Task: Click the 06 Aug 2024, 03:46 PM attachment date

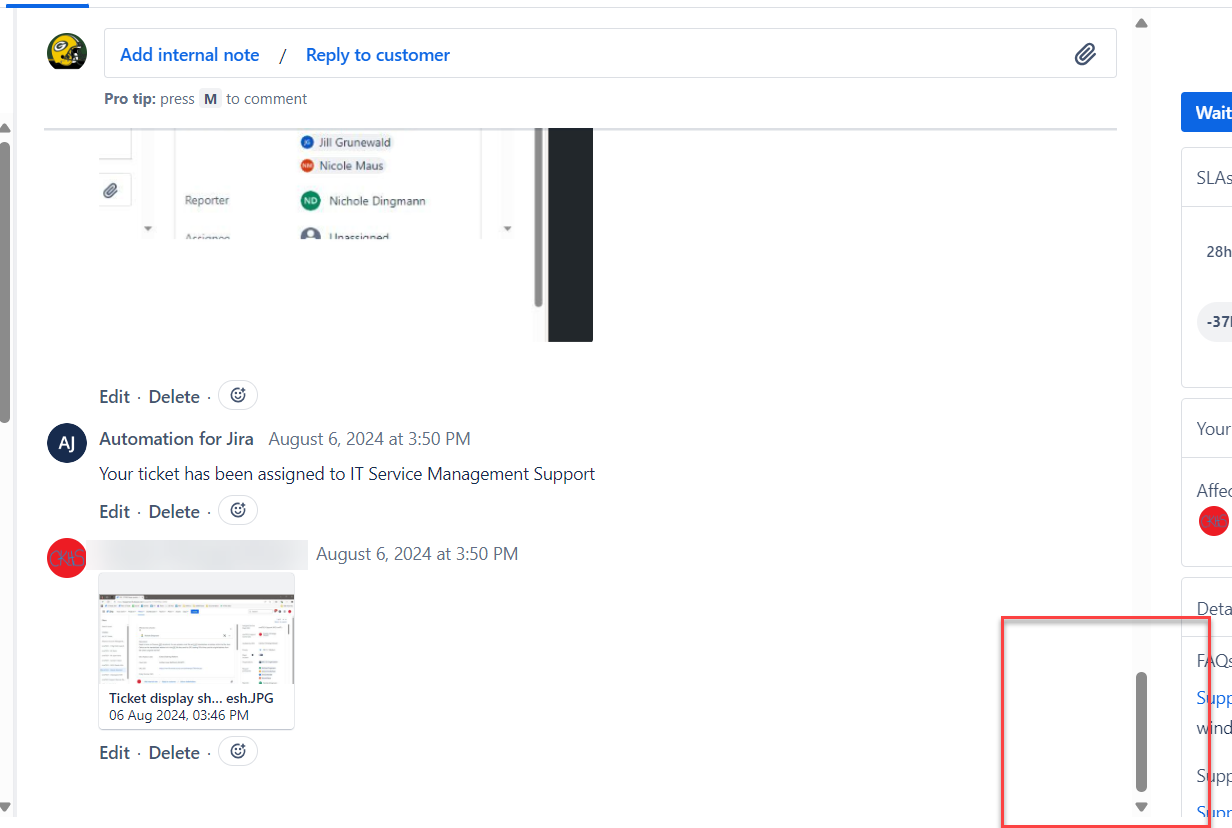Action: pyautogui.click(x=179, y=715)
